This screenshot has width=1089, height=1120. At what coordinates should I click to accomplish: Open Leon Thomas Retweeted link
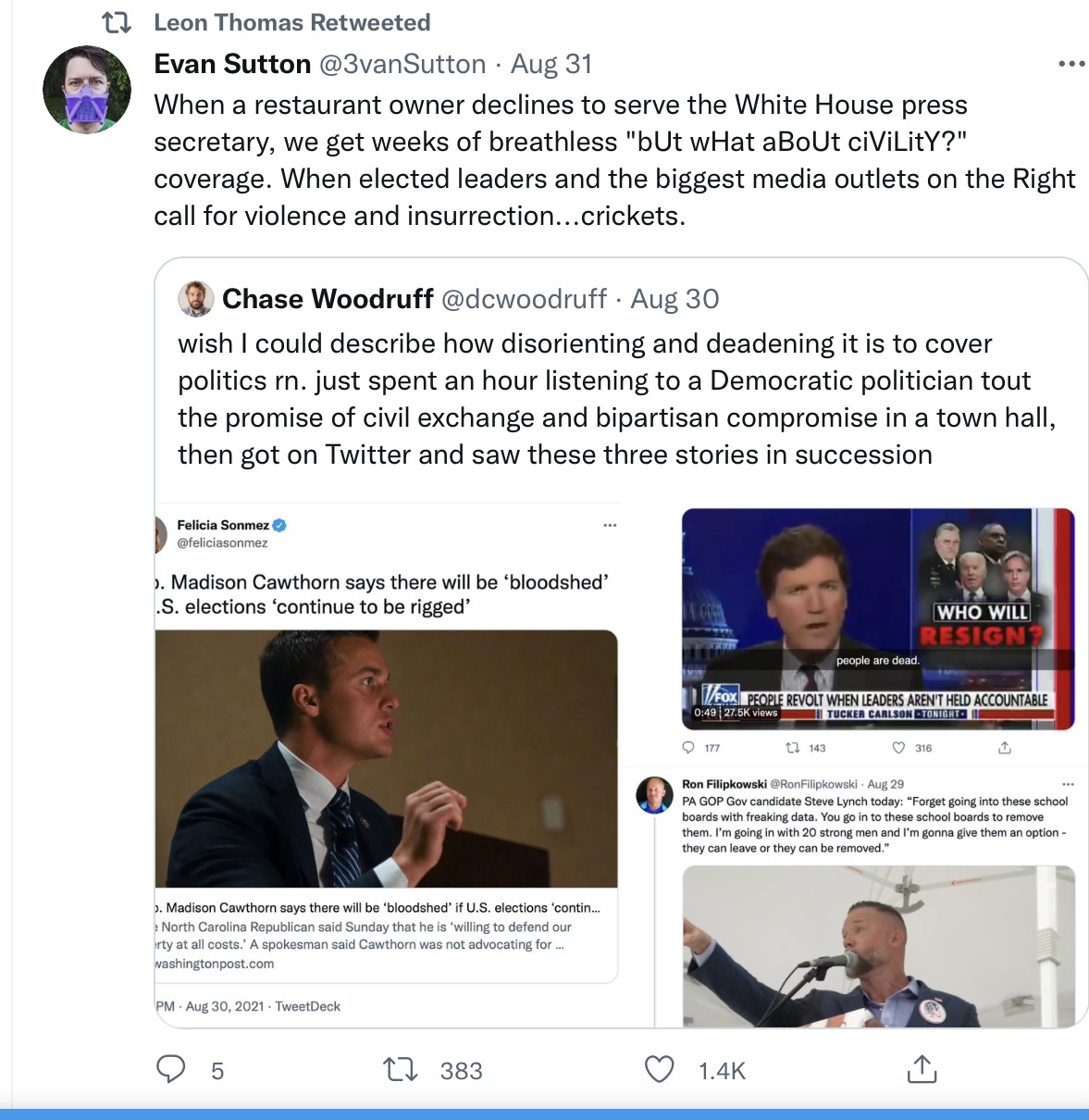[292, 22]
